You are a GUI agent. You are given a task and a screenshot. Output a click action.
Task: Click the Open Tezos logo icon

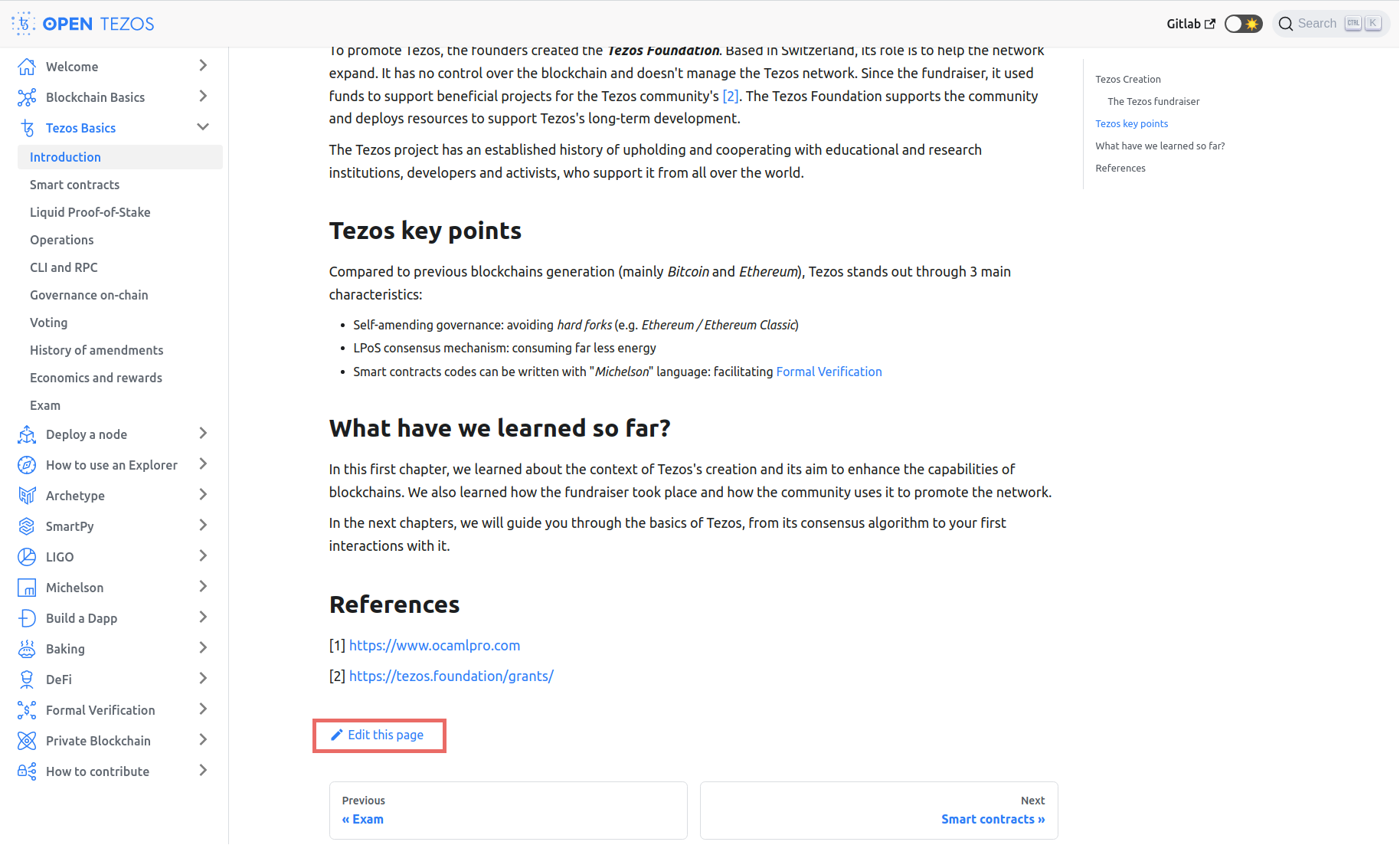click(24, 24)
